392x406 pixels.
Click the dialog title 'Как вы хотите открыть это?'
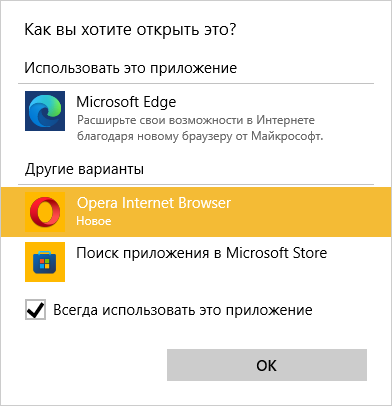[x=130, y=30]
